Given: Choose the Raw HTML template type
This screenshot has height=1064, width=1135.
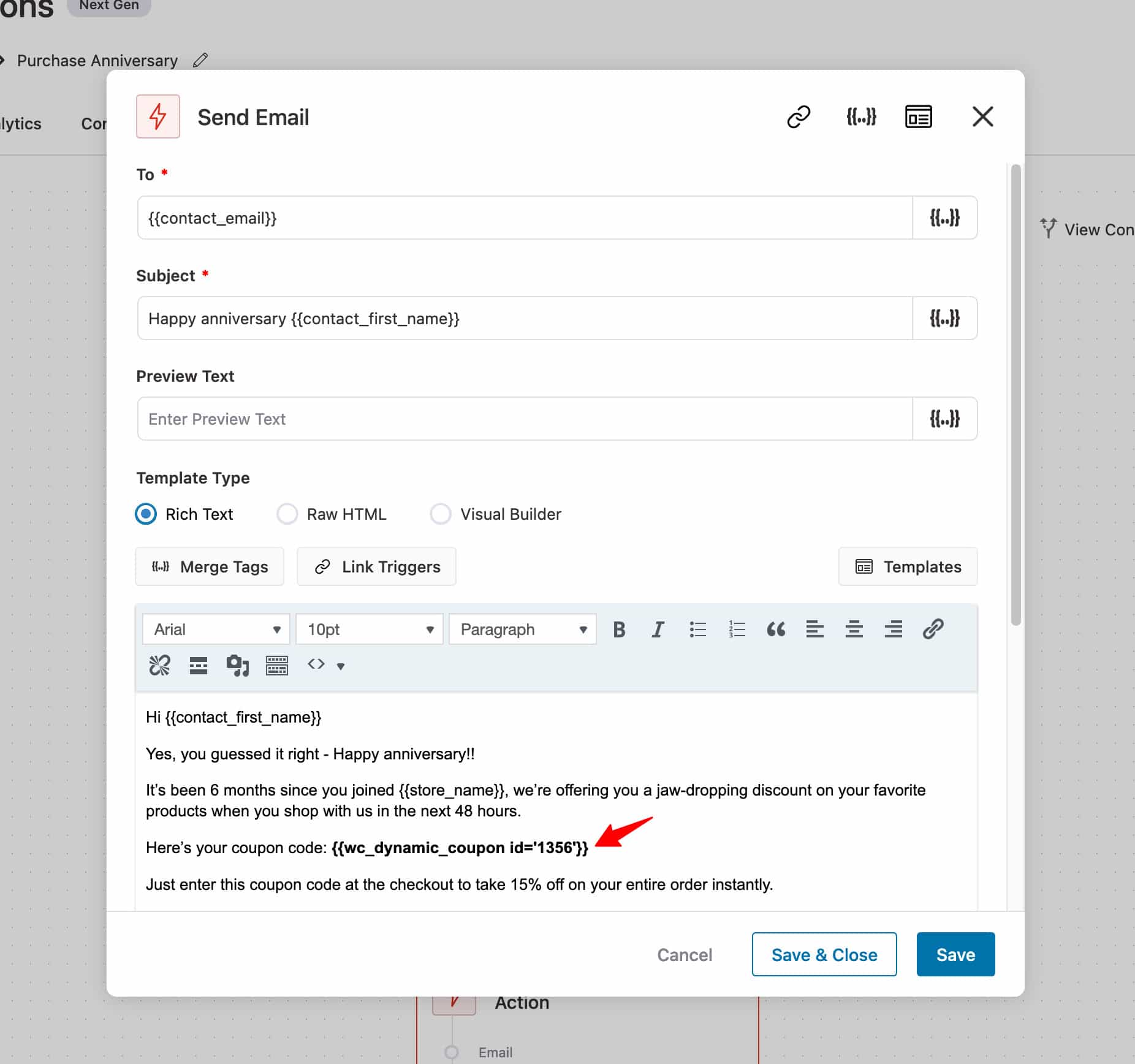Looking at the screenshot, I should click(x=287, y=514).
